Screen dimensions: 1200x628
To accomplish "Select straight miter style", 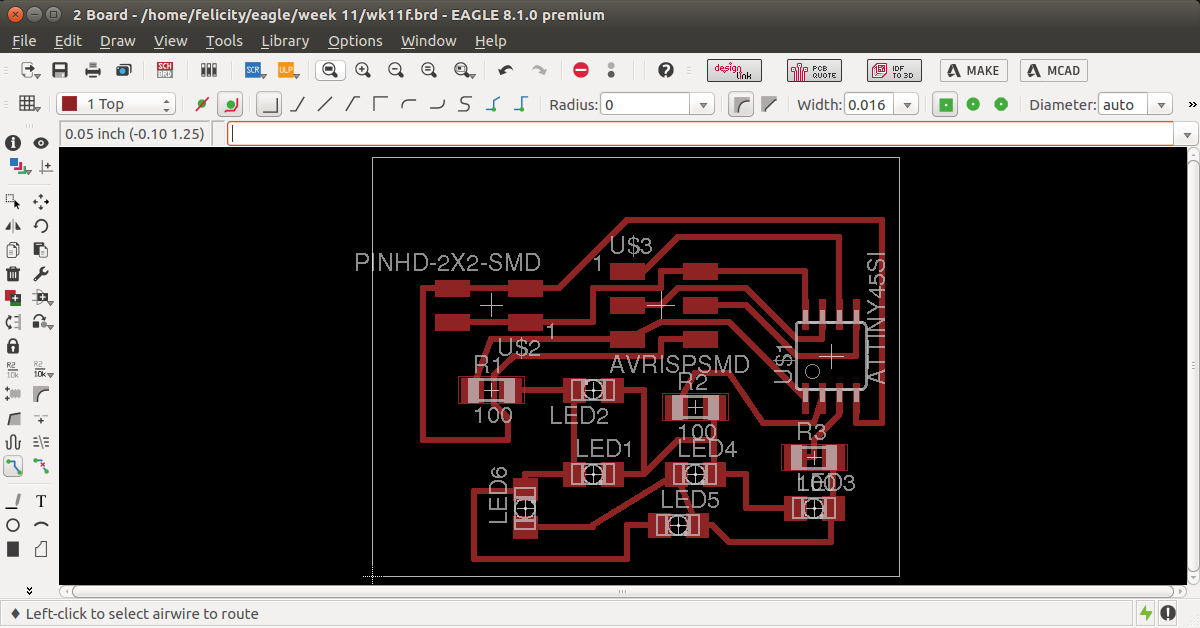I will click(769, 104).
